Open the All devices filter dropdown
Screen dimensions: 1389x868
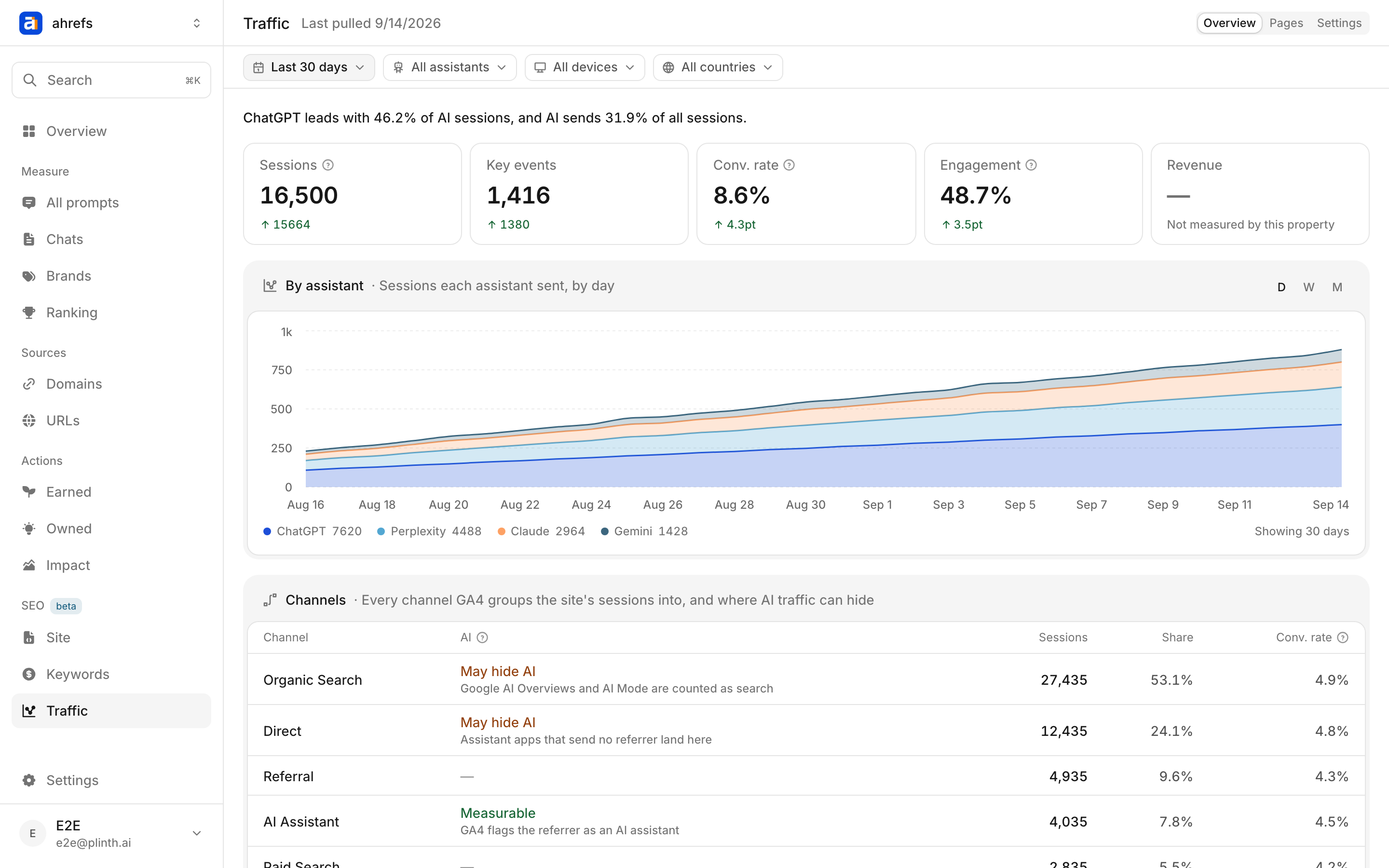point(585,68)
